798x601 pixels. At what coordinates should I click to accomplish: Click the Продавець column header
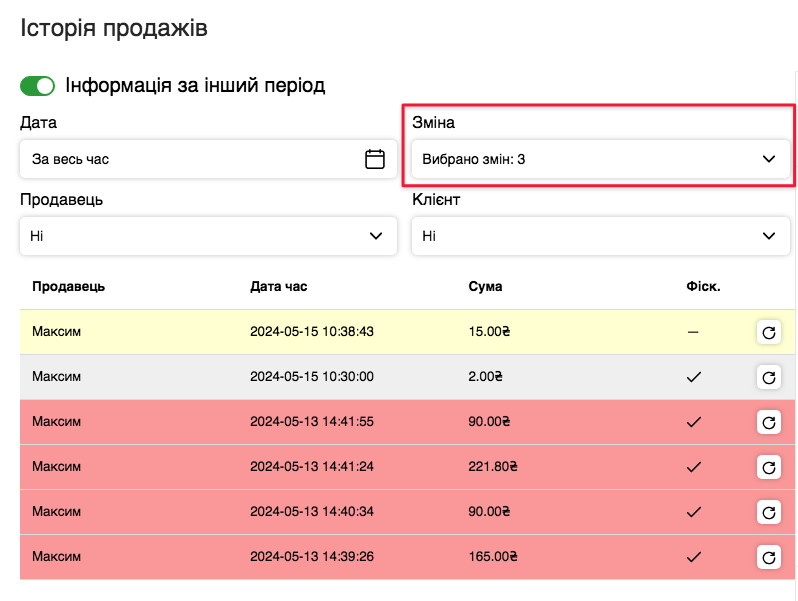[x=68, y=287]
